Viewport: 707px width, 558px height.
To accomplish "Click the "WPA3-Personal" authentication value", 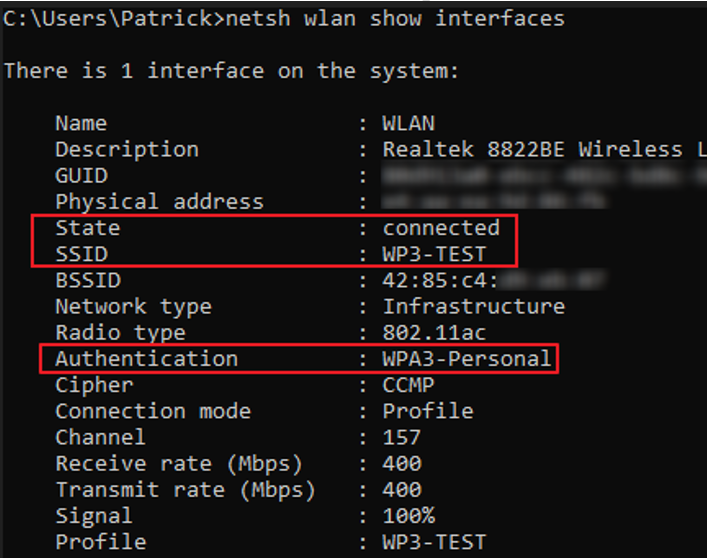I will click(467, 358).
